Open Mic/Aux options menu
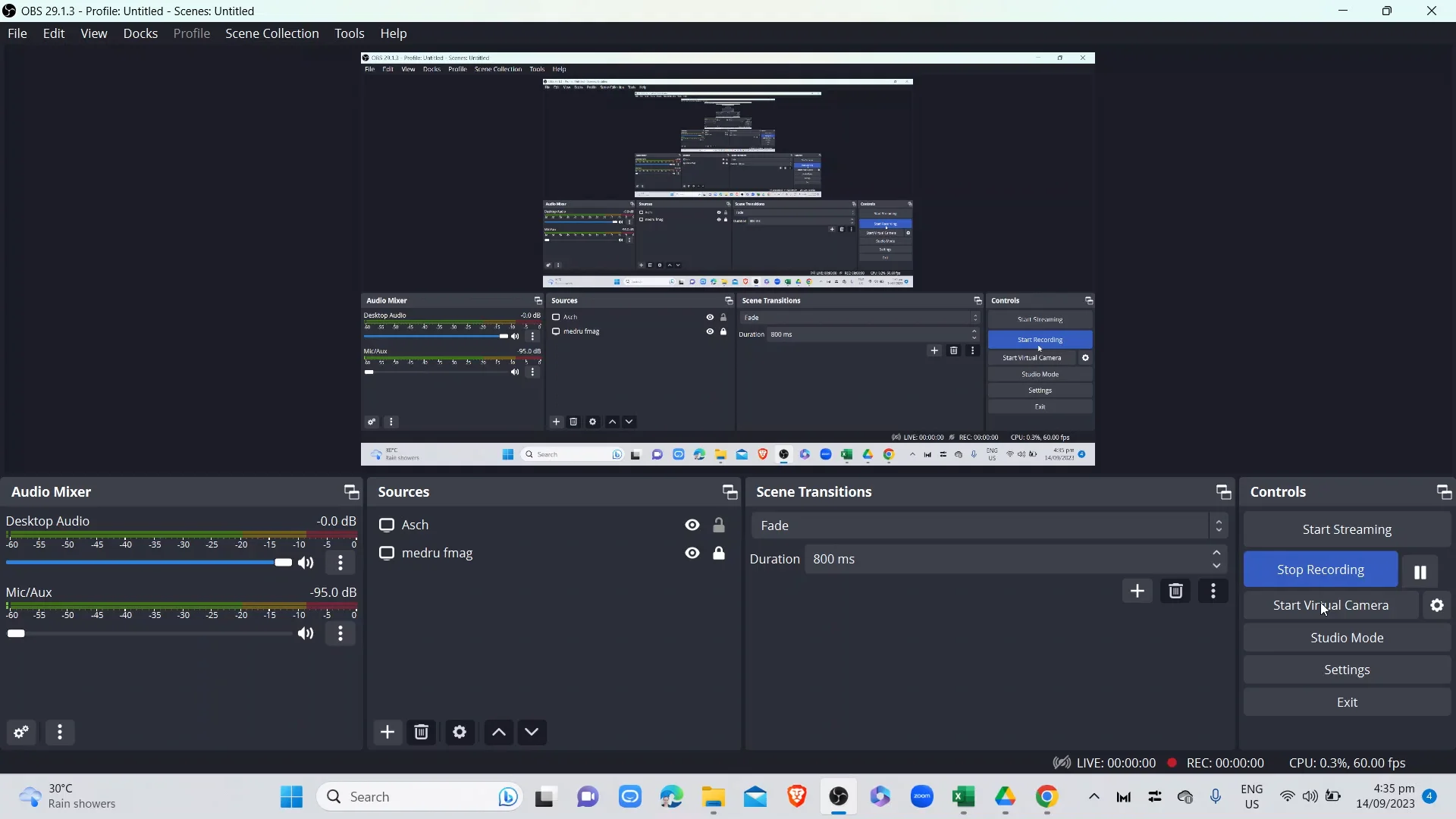The image size is (1456, 819). point(340,634)
